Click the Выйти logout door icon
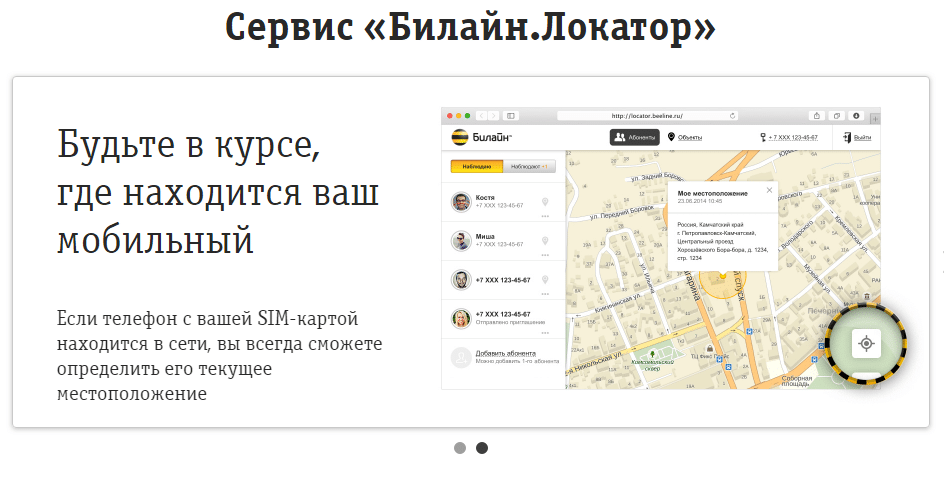This screenshot has width=944, height=480. point(846,137)
